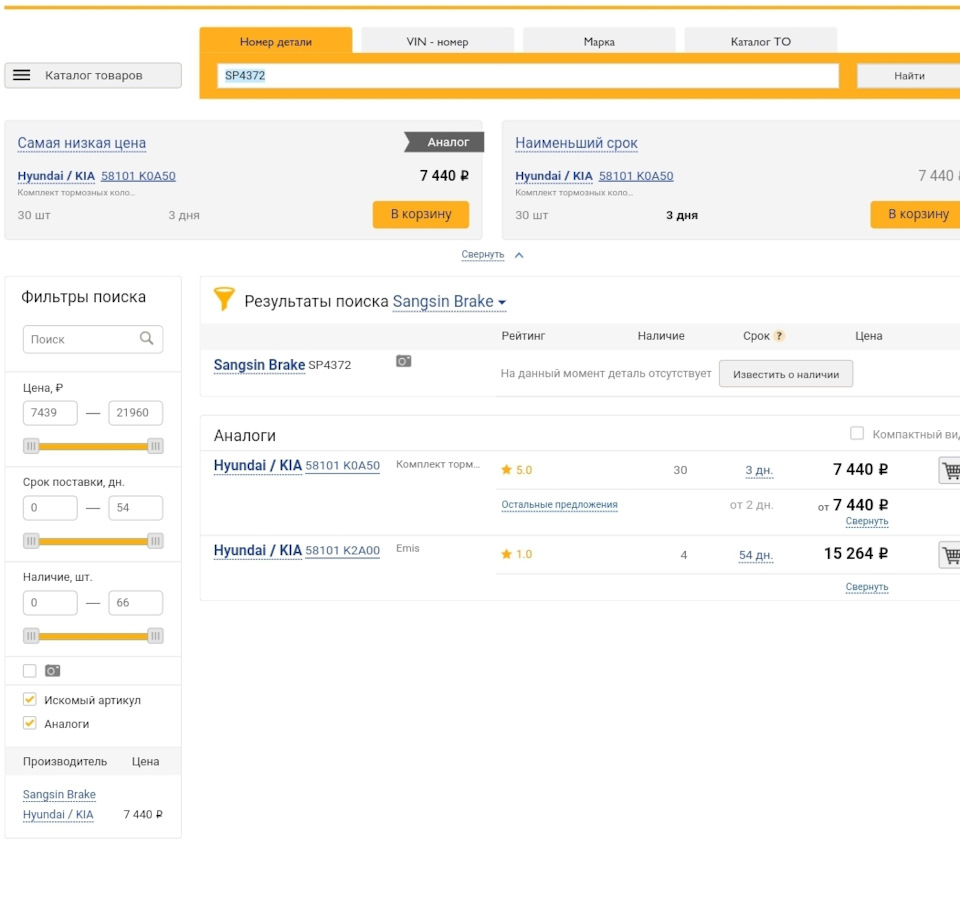Open the Каталог товаров menu

pos(93,75)
